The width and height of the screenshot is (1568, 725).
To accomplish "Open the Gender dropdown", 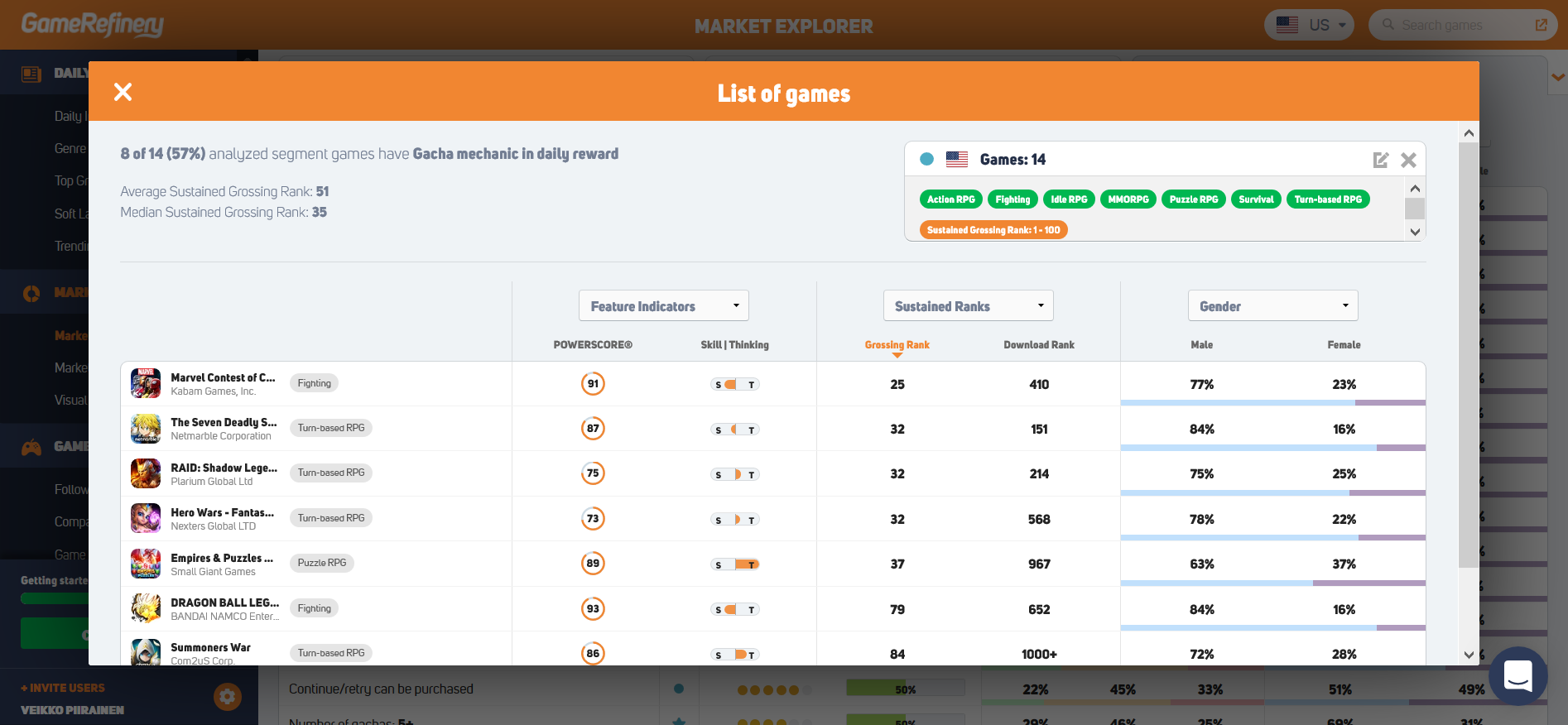I will tap(1273, 306).
